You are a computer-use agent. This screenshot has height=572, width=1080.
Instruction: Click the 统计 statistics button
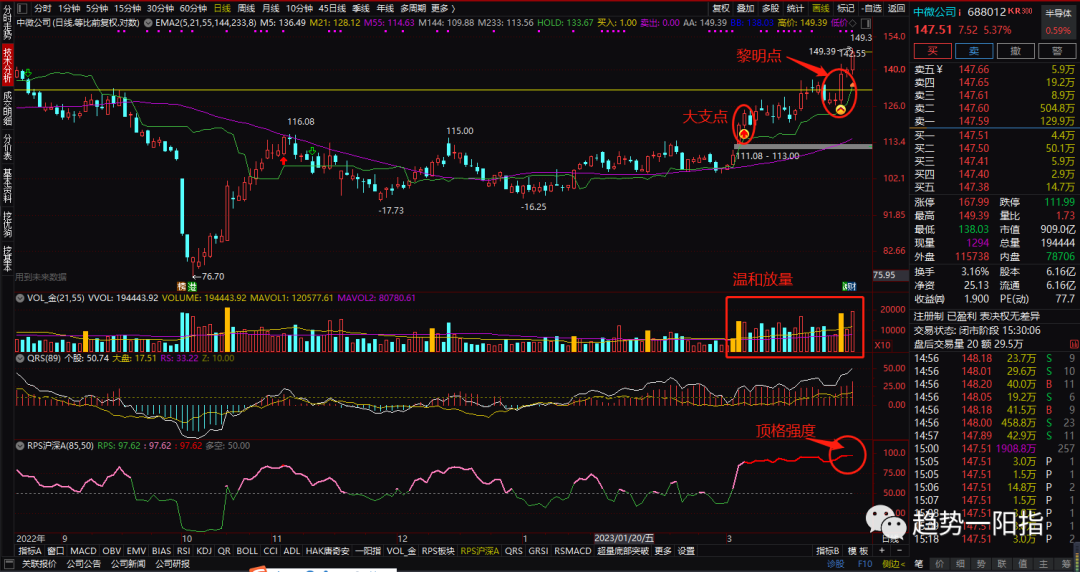tap(796, 8)
